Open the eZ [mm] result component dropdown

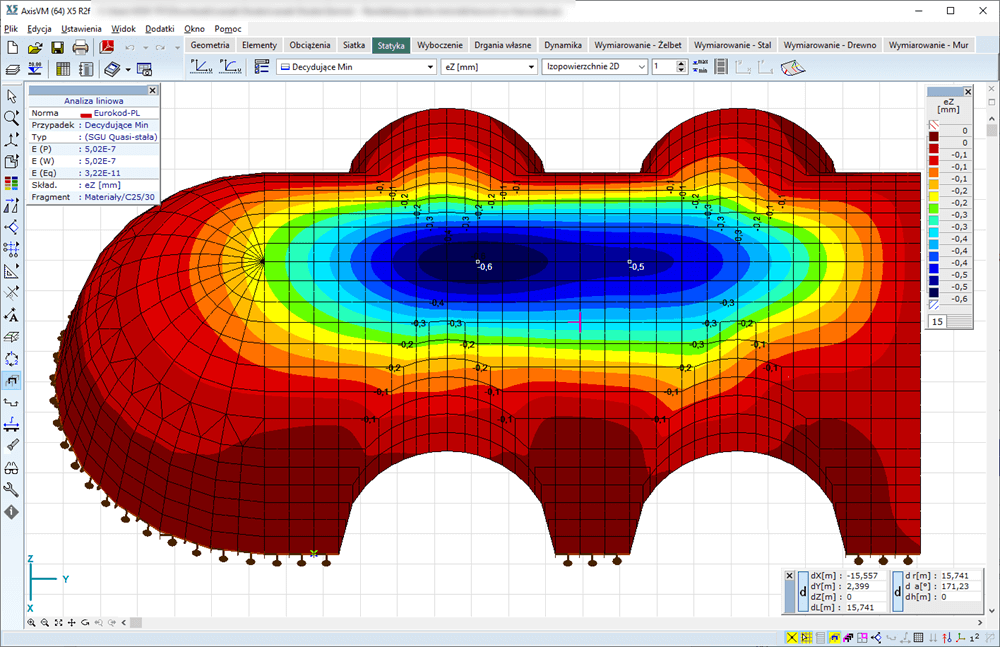(532, 67)
